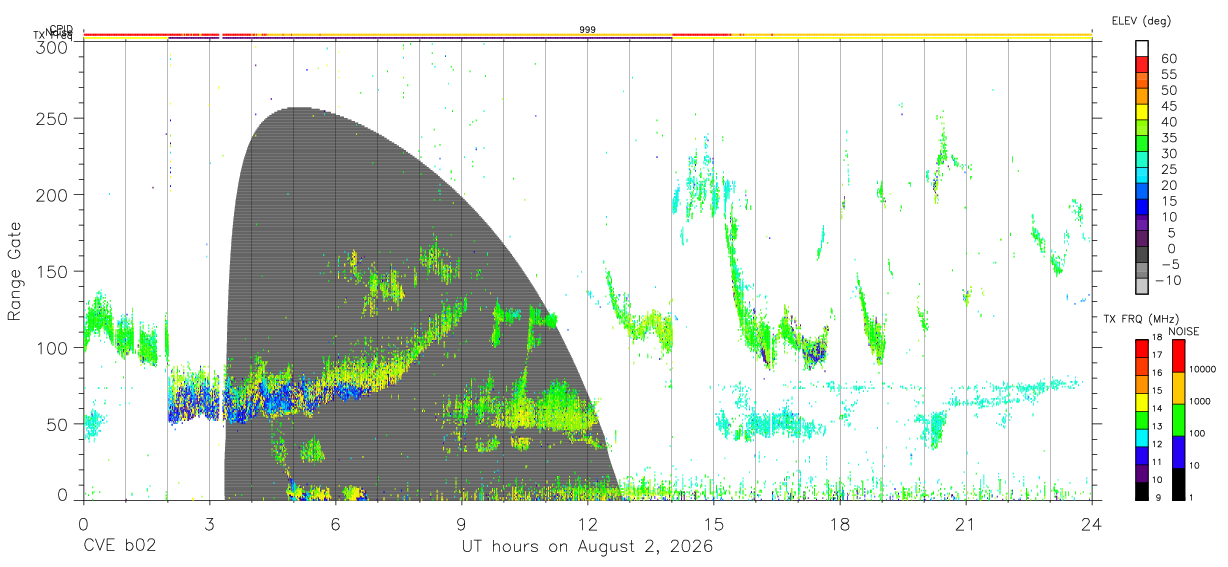Select the red top segment of TX FRQ colorbar

[1142, 348]
